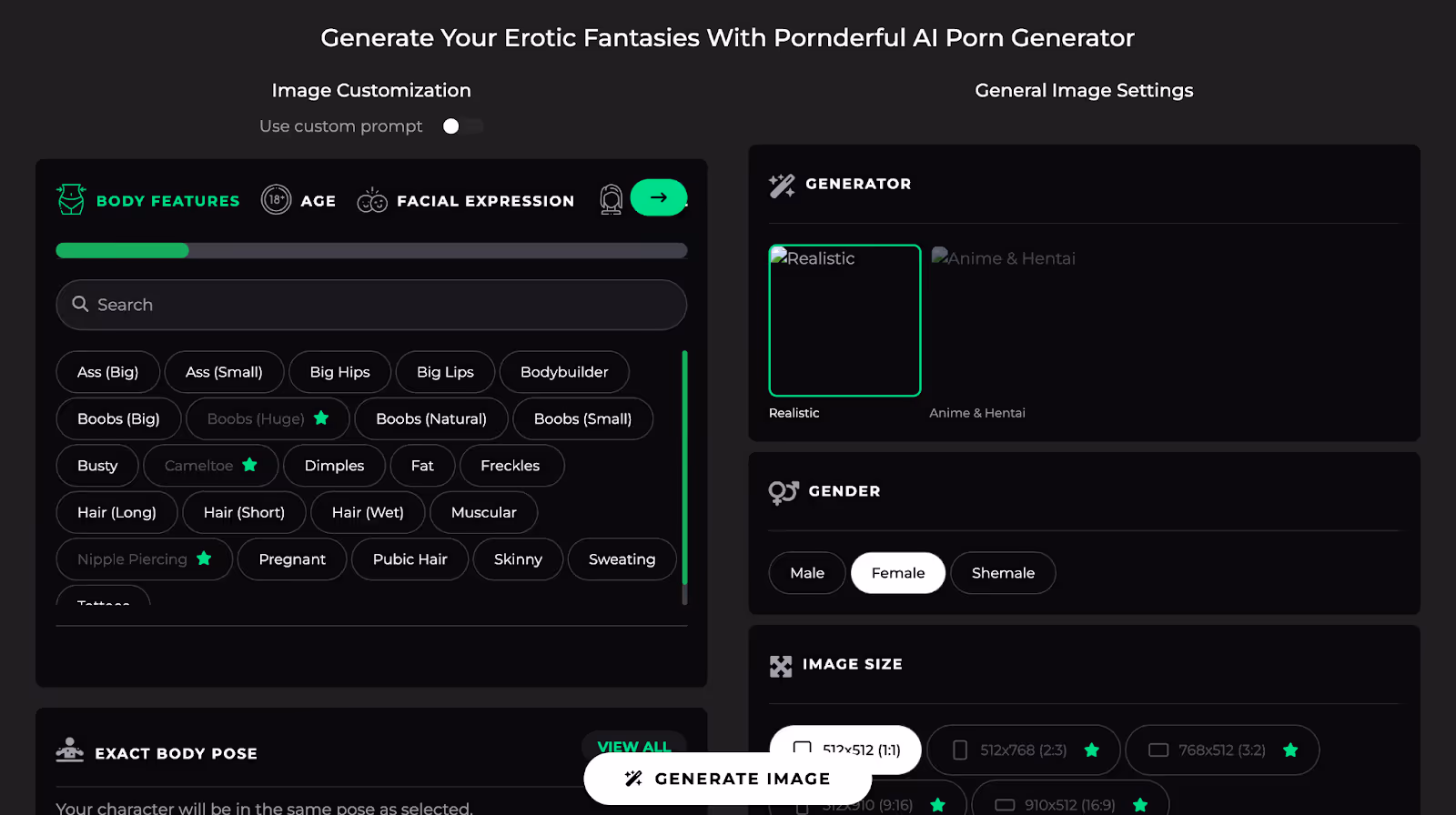The height and width of the screenshot is (815, 1456).
Task: Click the star on Boobs (Huge)
Action: 321,418
